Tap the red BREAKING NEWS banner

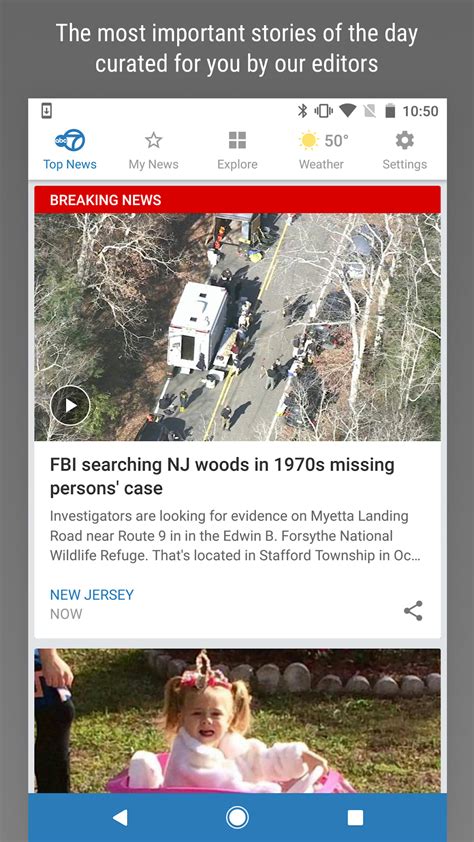click(x=237, y=200)
